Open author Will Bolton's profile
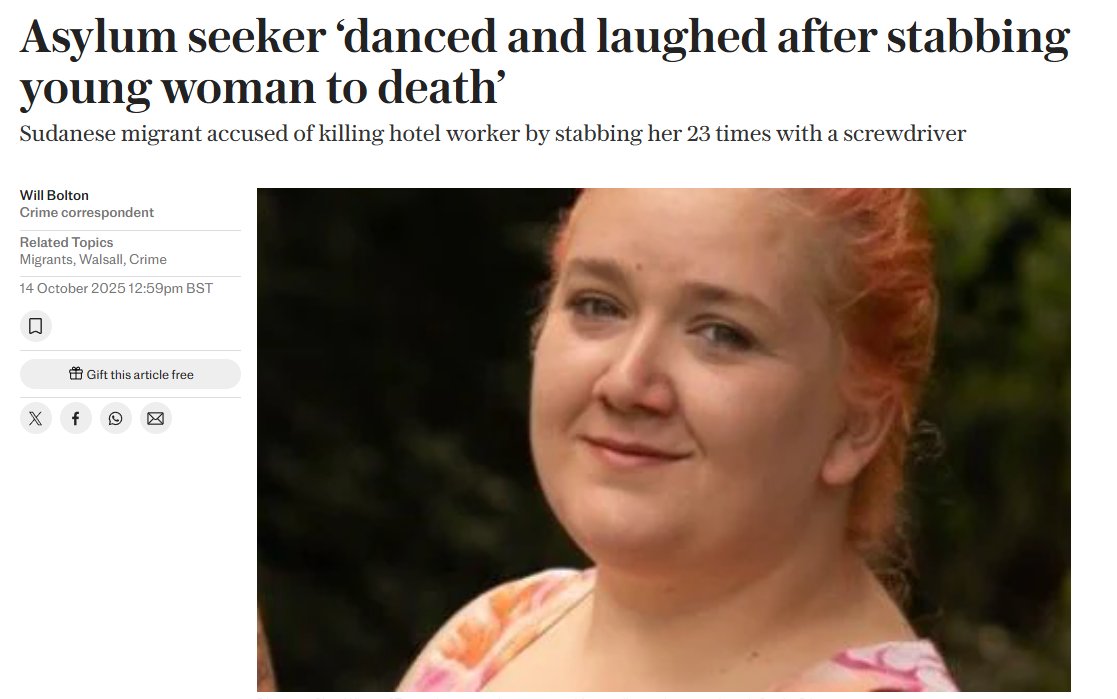This screenshot has height=699, width=1117. [54, 195]
